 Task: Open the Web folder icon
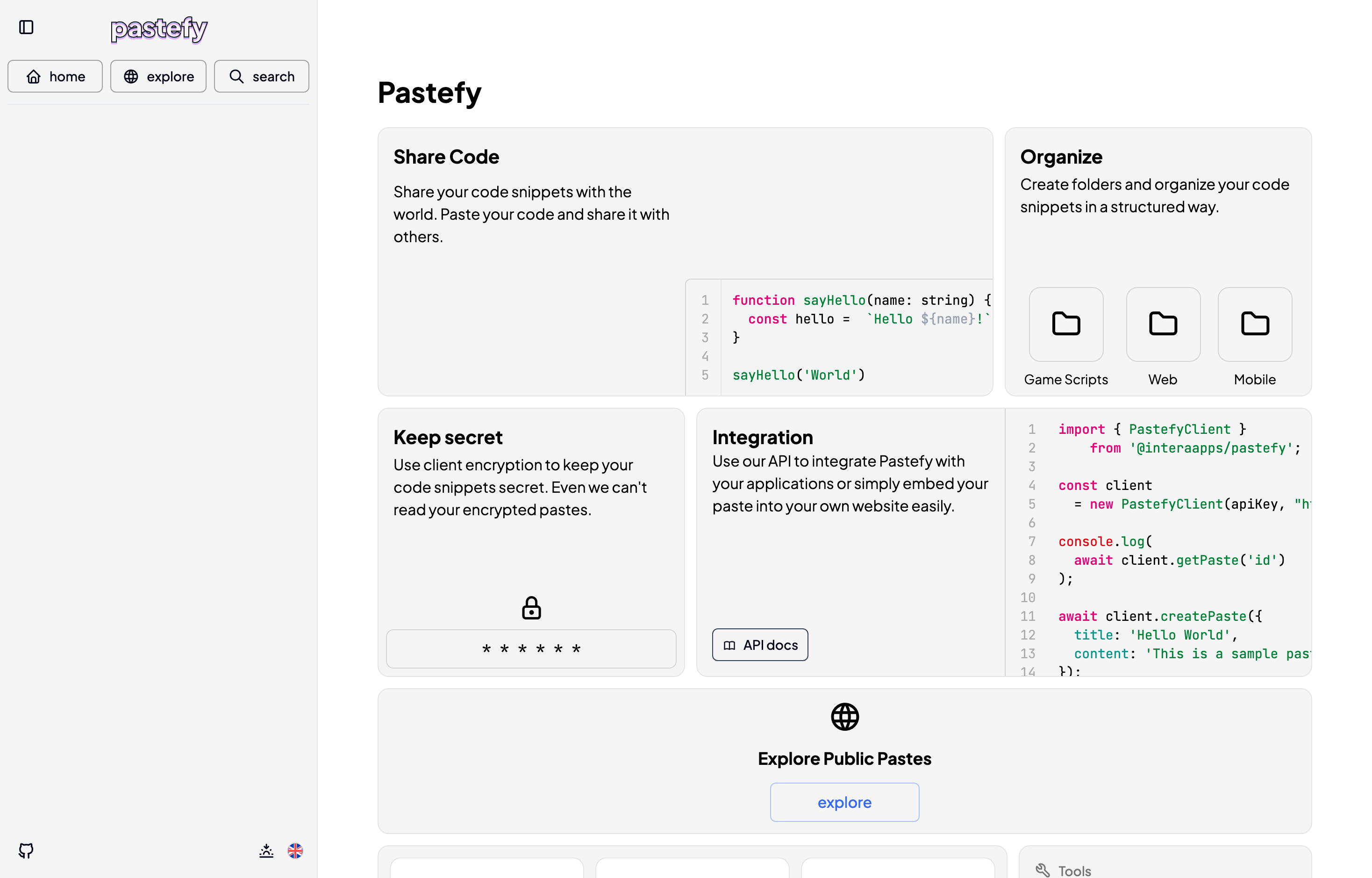tap(1163, 324)
